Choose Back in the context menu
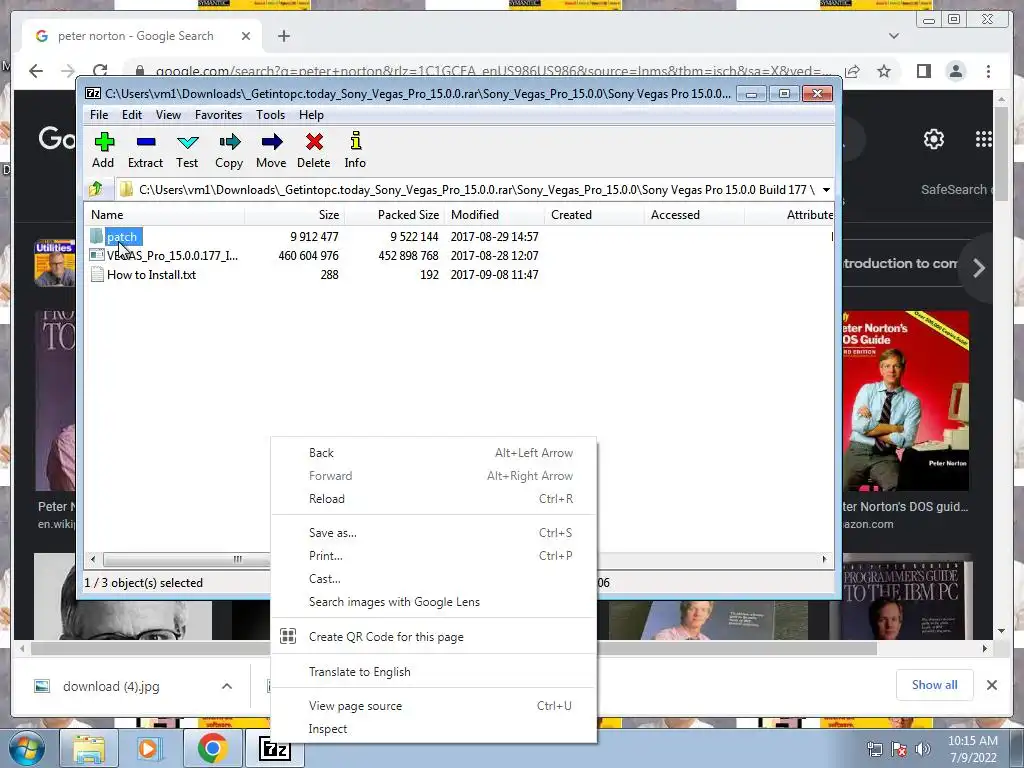 [434, 453]
